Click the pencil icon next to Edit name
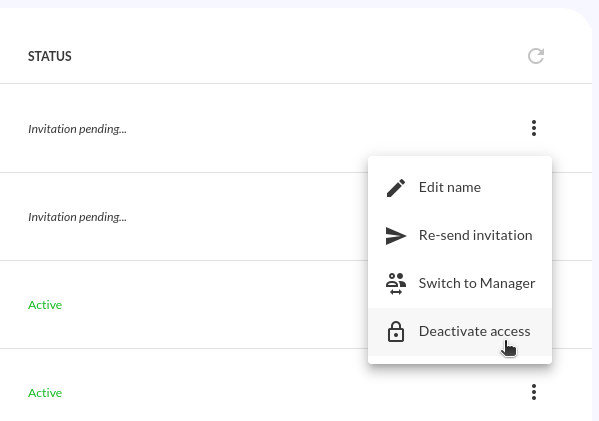The image size is (599, 421). click(396, 188)
